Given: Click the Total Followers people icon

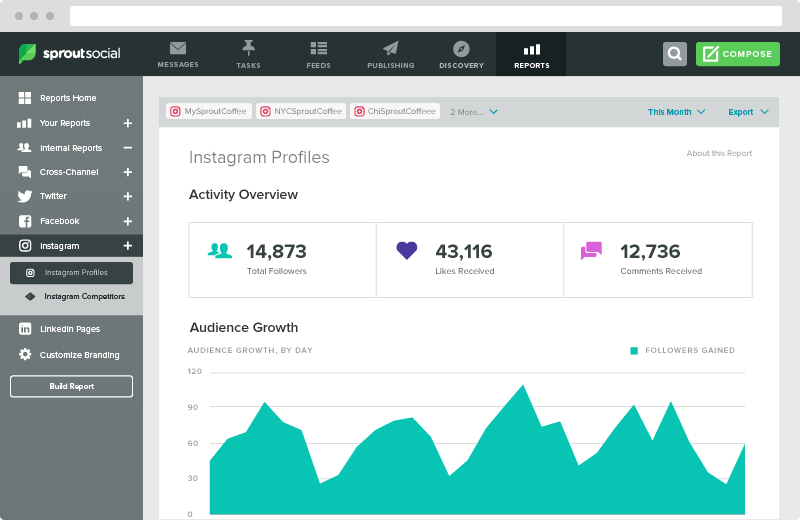Looking at the screenshot, I should click(220, 251).
